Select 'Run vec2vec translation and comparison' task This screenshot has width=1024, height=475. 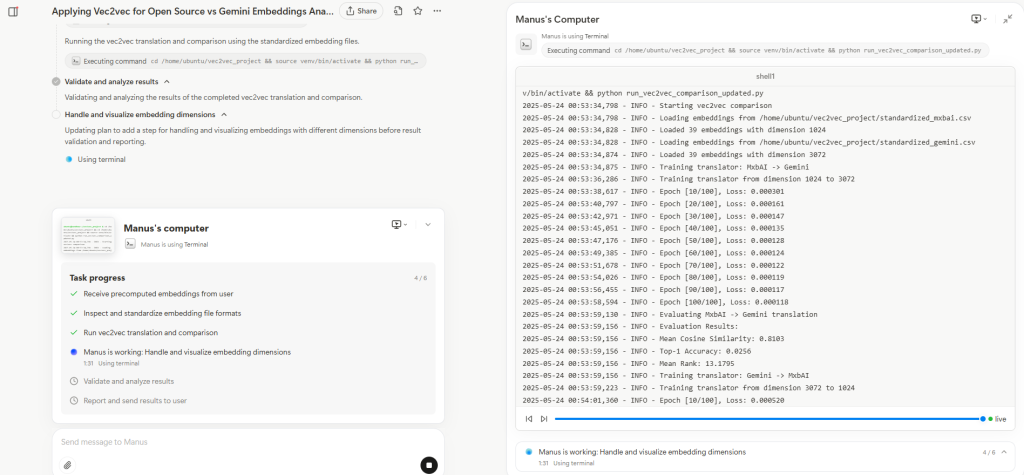[150, 333]
